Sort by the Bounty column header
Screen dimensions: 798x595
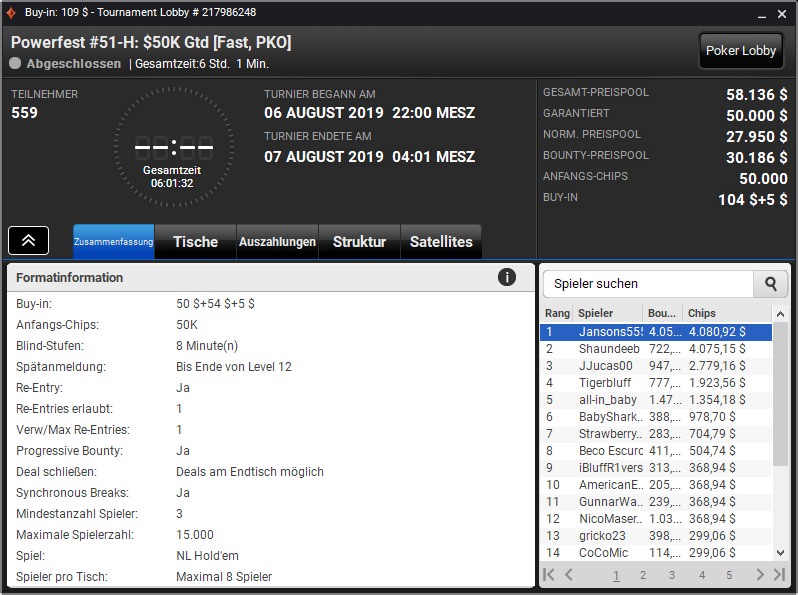tap(663, 313)
